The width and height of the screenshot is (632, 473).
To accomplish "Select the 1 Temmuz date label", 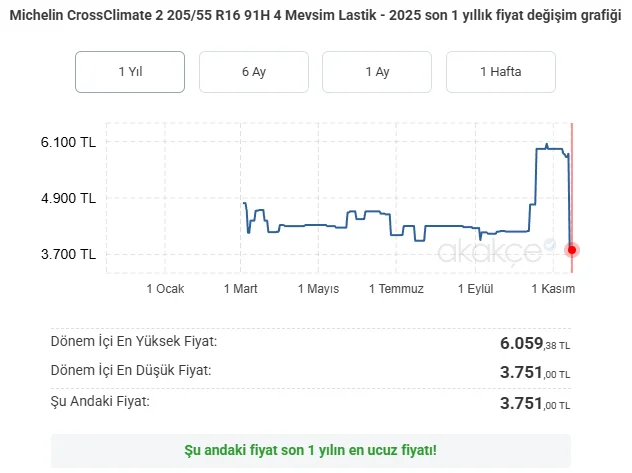I will click(x=396, y=289).
